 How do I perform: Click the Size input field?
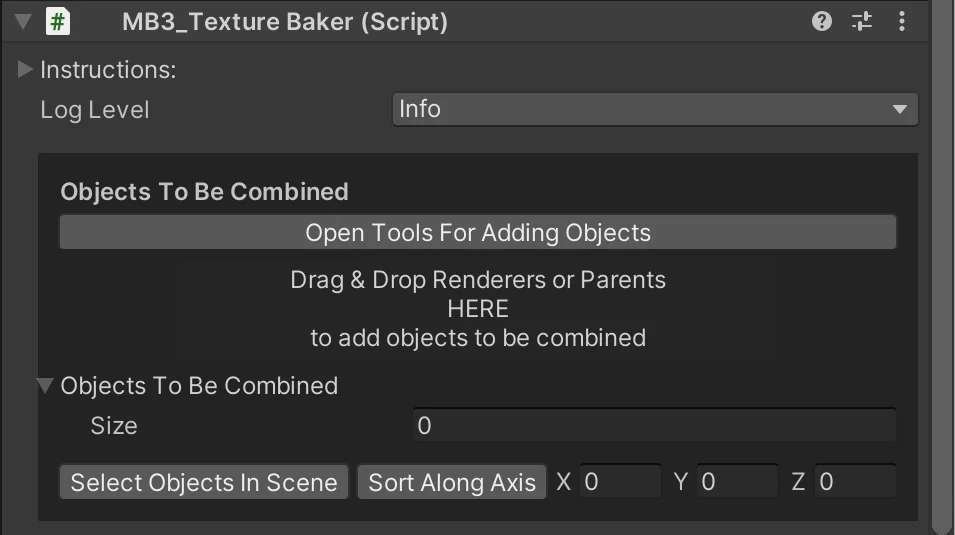(654, 425)
